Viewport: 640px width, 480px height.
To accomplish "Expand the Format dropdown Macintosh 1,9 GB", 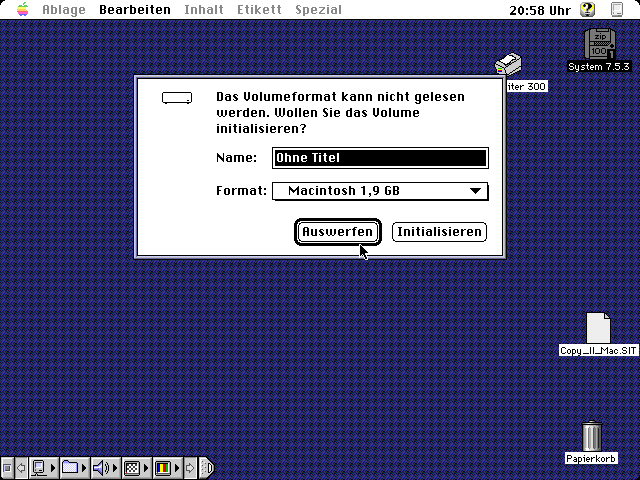I will point(380,191).
